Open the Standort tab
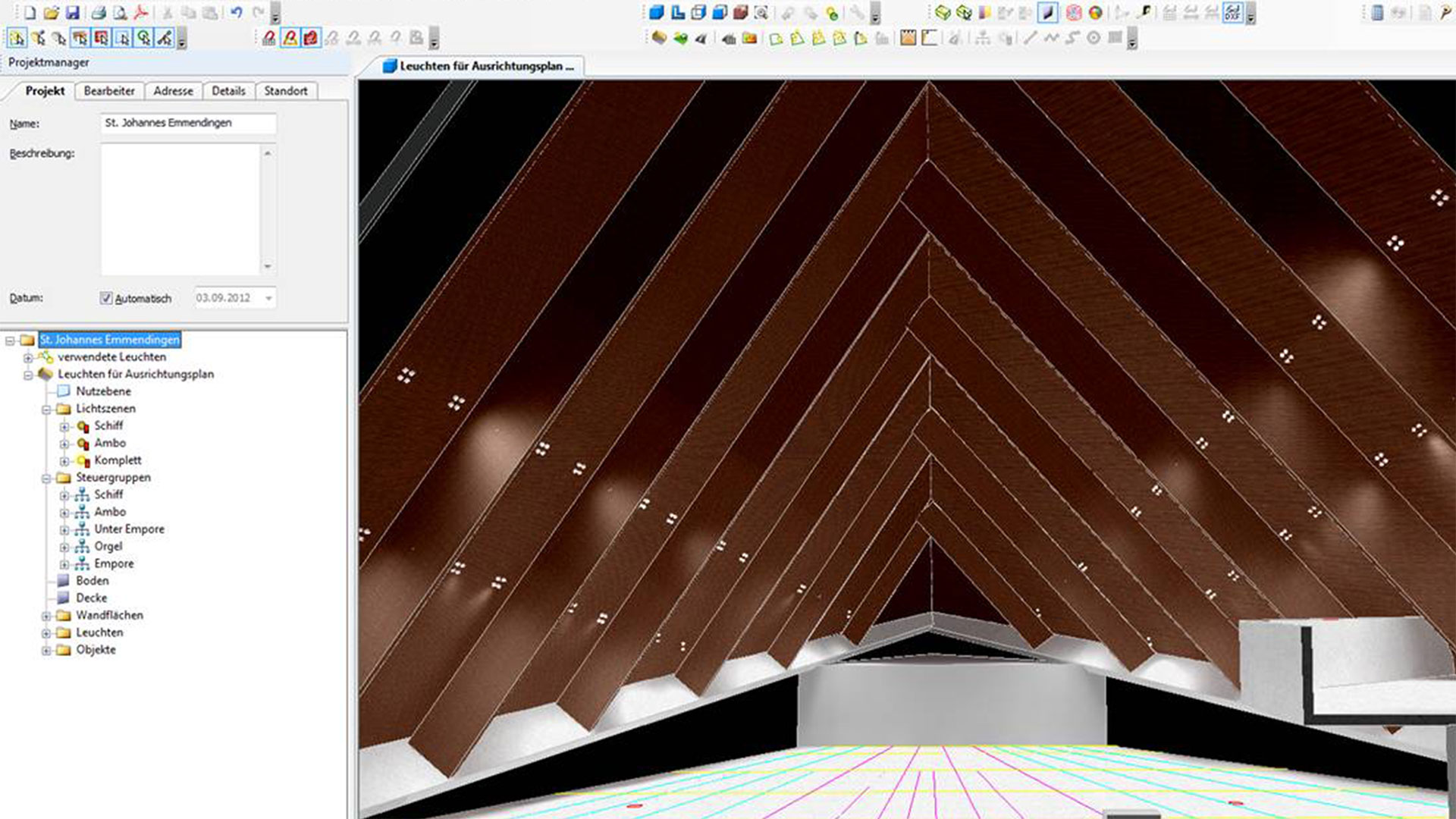 pos(285,91)
